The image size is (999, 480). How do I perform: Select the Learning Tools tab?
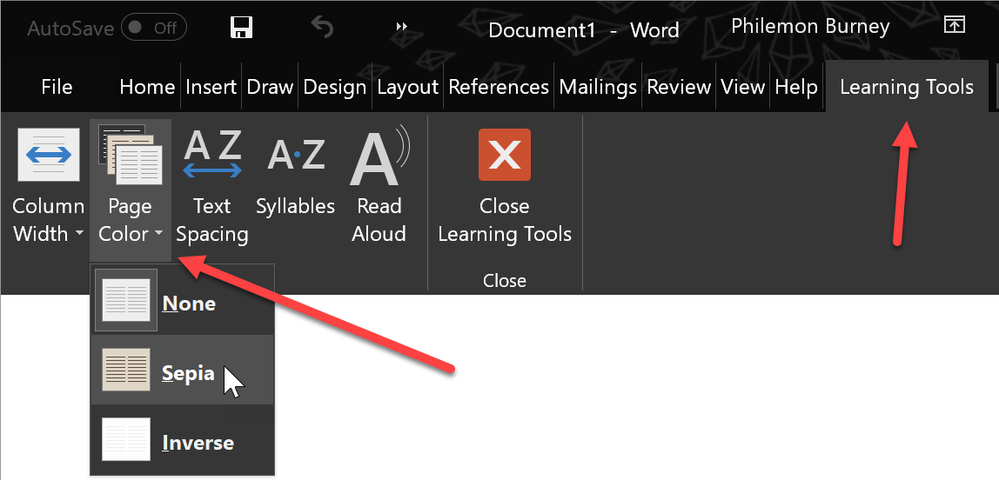point(907,87)
